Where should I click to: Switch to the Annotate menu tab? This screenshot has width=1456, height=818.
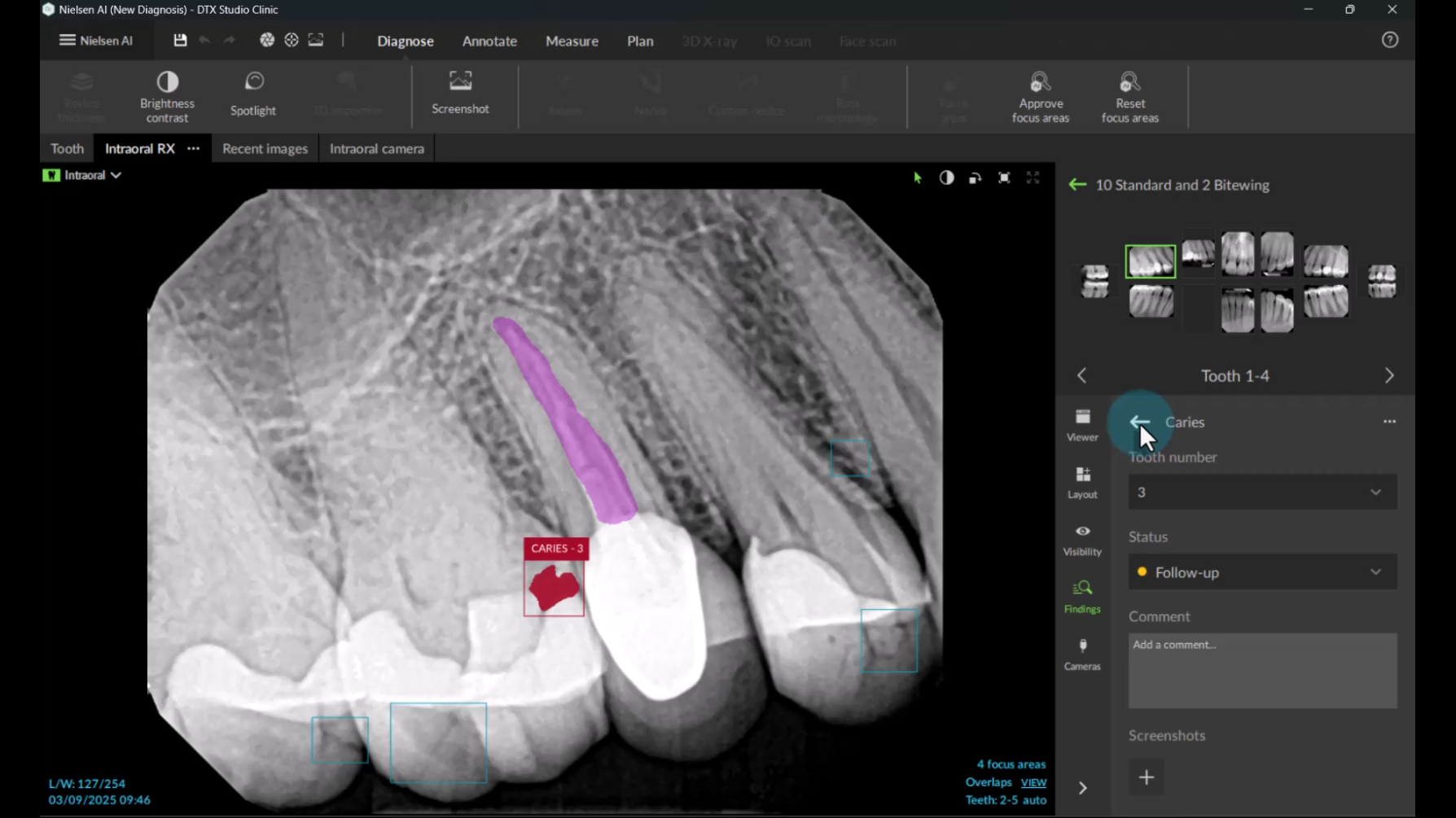[489, 41]
